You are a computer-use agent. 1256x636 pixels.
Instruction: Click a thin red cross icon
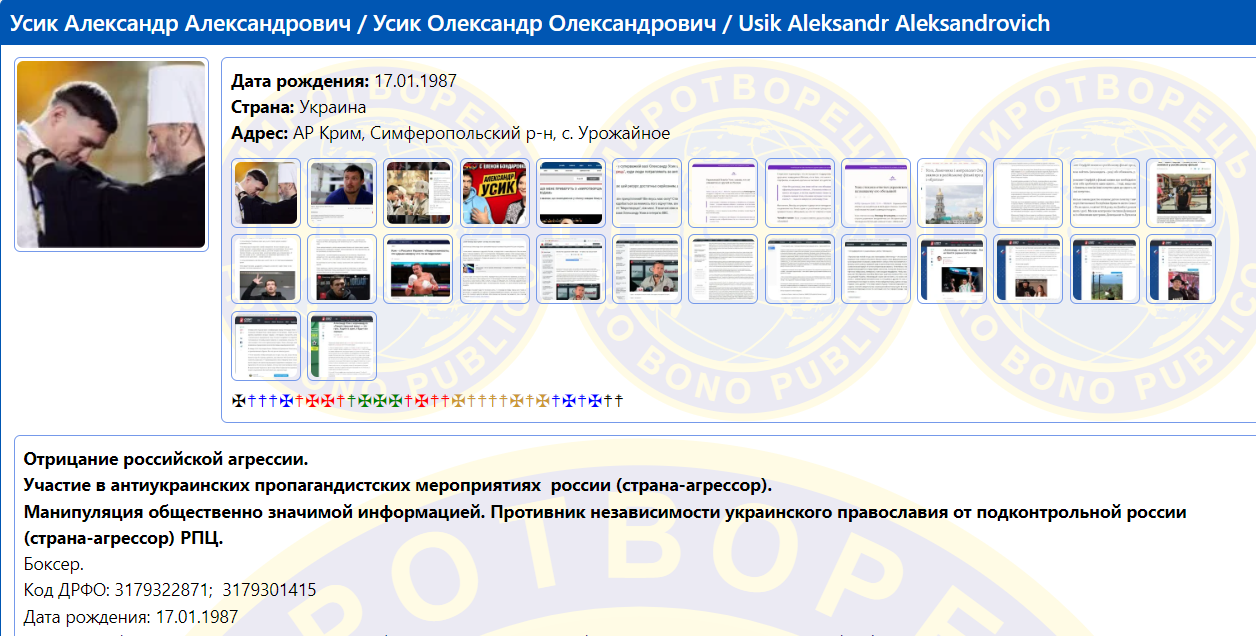298,398
